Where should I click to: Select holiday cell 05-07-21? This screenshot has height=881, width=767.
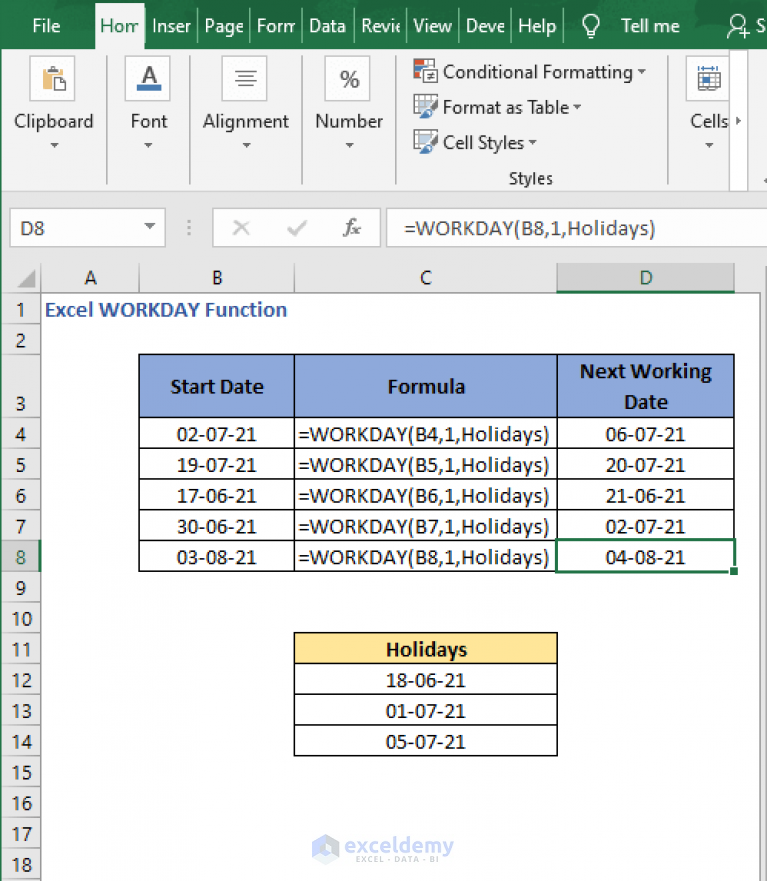(426, 742)
